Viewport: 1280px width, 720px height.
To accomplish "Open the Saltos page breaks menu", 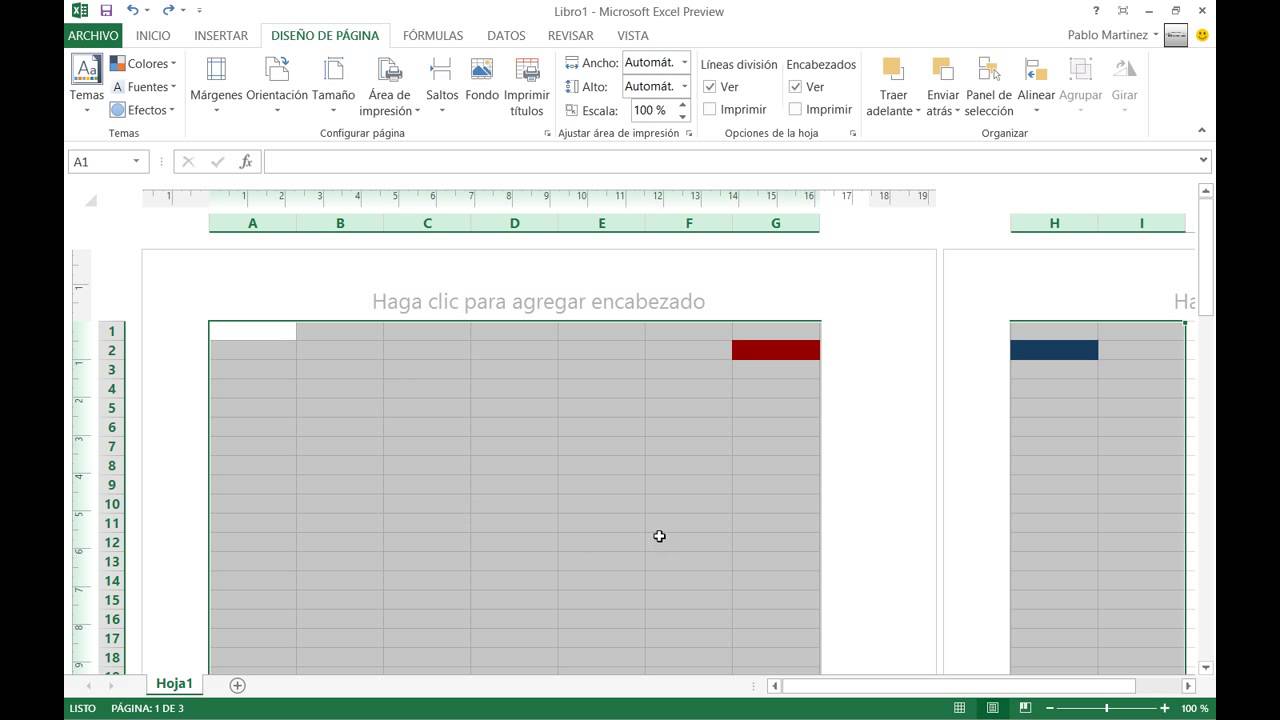I will click(442, 85).
